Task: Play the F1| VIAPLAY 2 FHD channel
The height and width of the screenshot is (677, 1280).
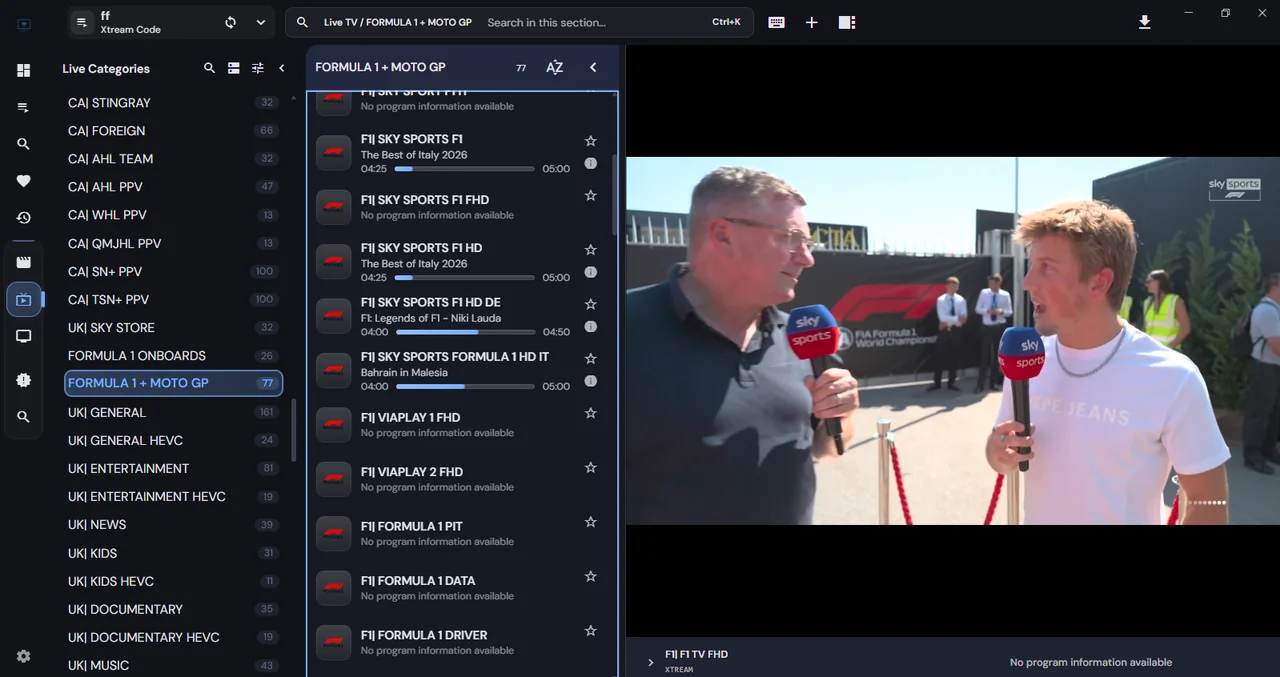Action: (460, 479)
